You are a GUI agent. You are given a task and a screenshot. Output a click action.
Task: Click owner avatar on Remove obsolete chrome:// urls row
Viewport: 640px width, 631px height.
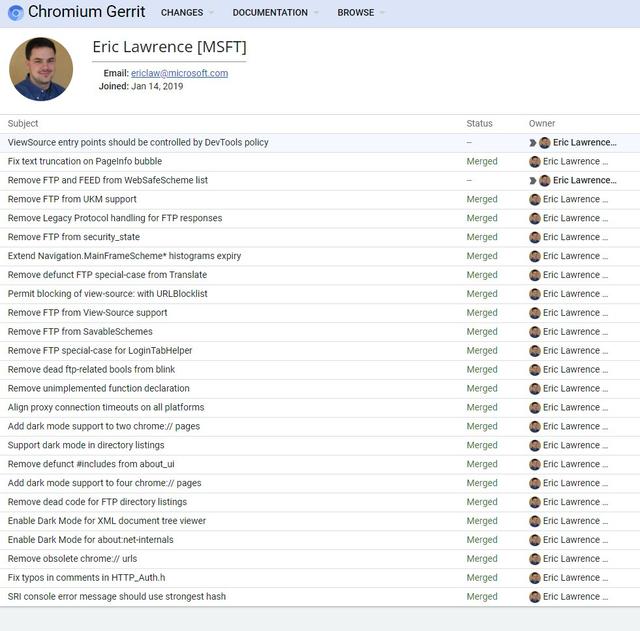pos(535,559)
